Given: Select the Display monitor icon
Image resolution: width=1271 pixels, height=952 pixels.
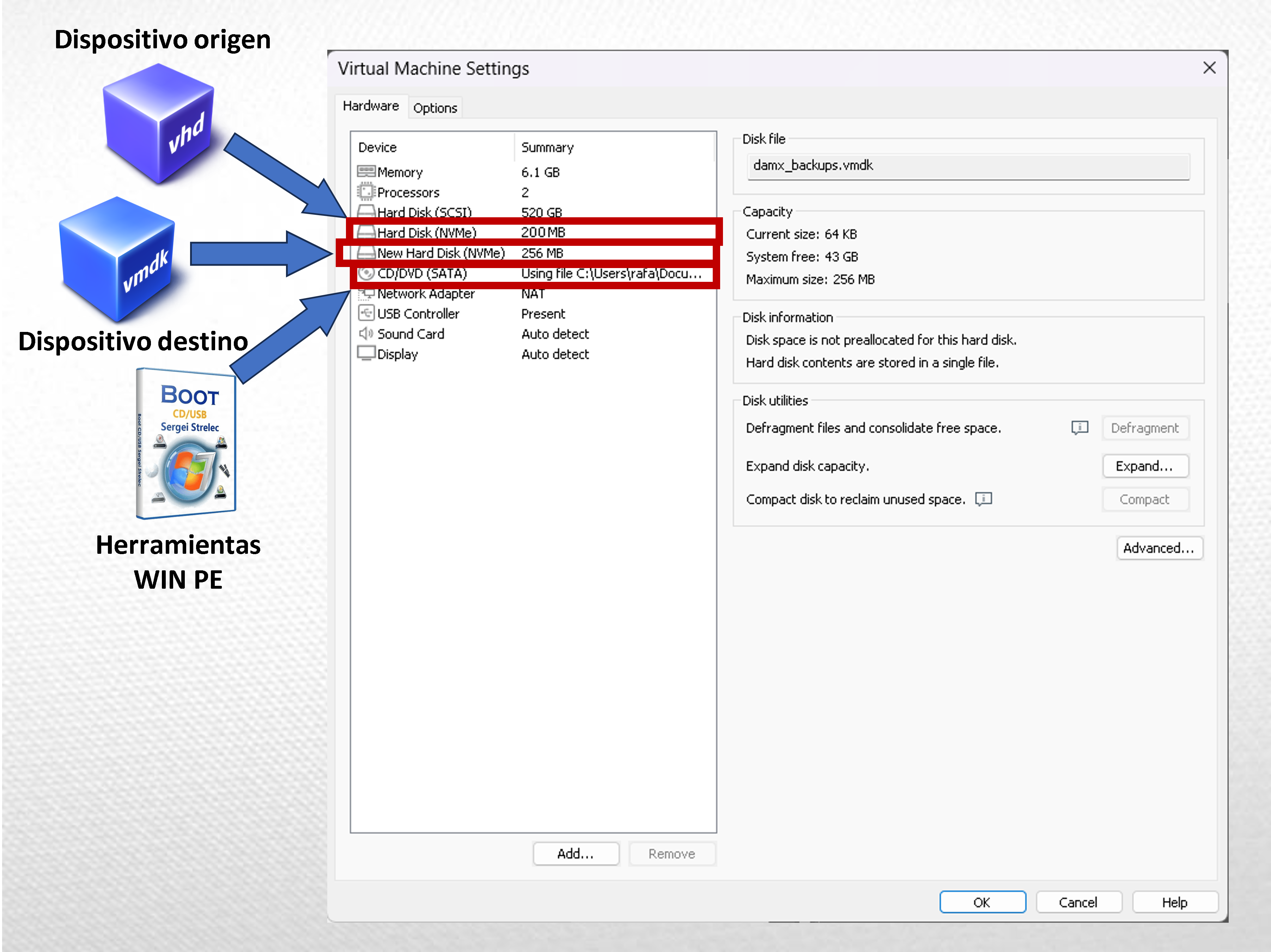Looking at the screenshot, I should coord(366,353).
